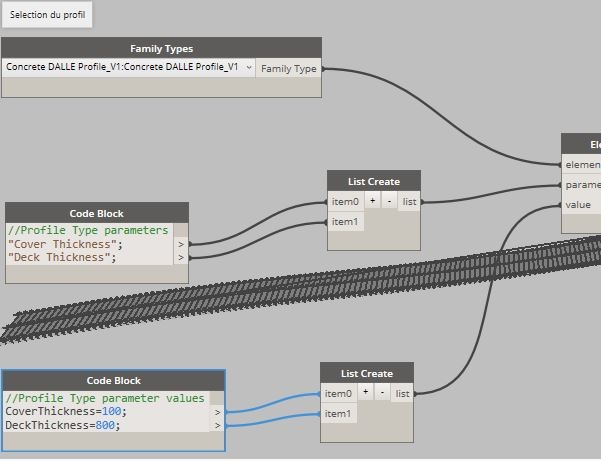Click the output arrow beside "Cover Thickness" string
Viewport: 601px width, 461px height.
tap(181, 244)
